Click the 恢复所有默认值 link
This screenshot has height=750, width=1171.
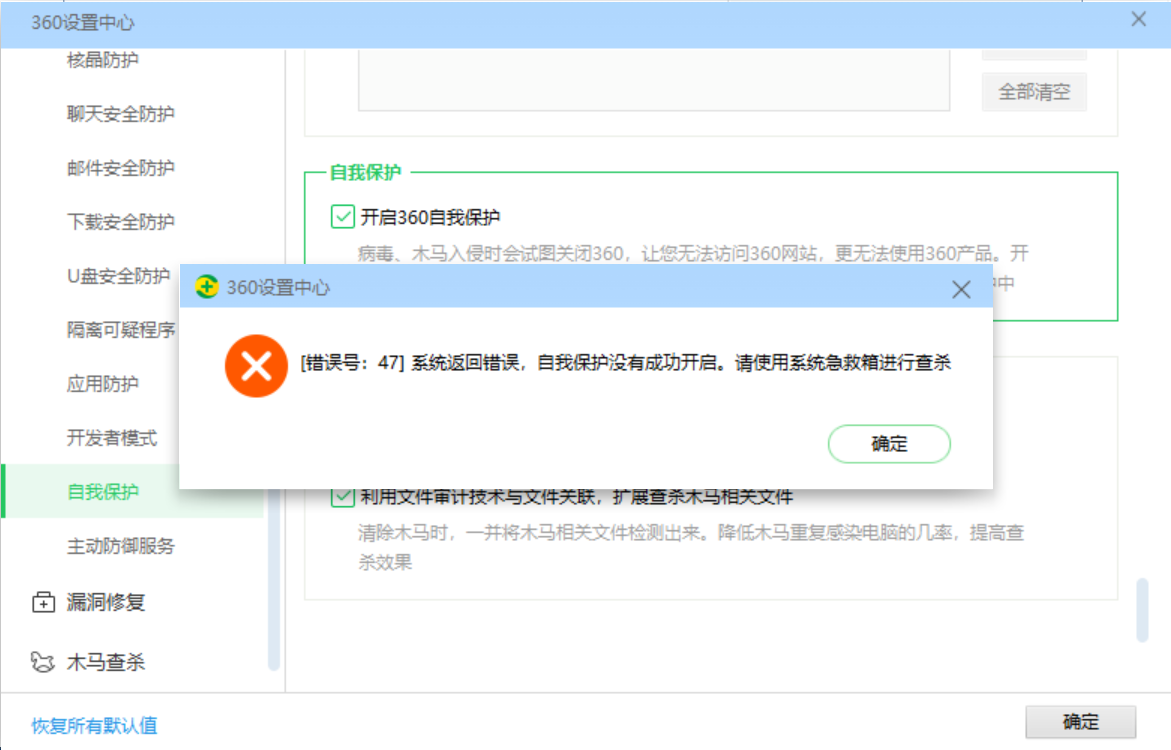pos(94,725)
